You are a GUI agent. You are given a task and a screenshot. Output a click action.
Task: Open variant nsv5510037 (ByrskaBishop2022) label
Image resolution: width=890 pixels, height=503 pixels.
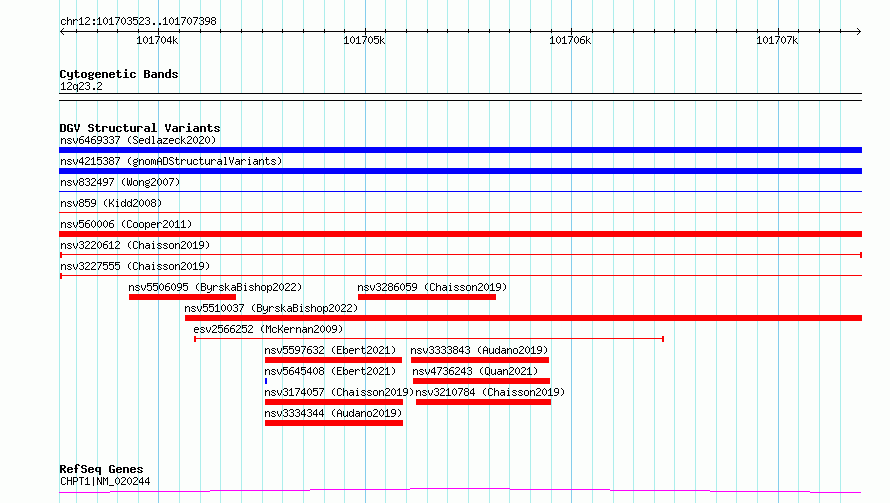pos(271,308)
